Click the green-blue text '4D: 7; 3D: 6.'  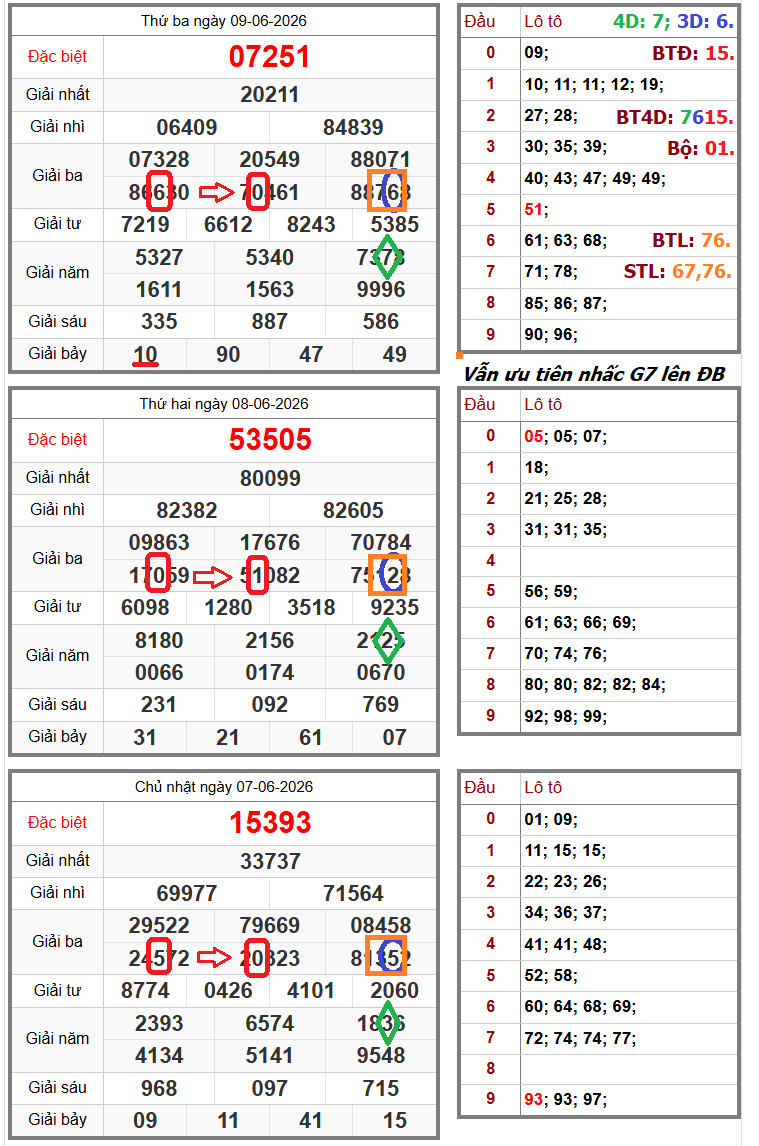tap(673, 21)
